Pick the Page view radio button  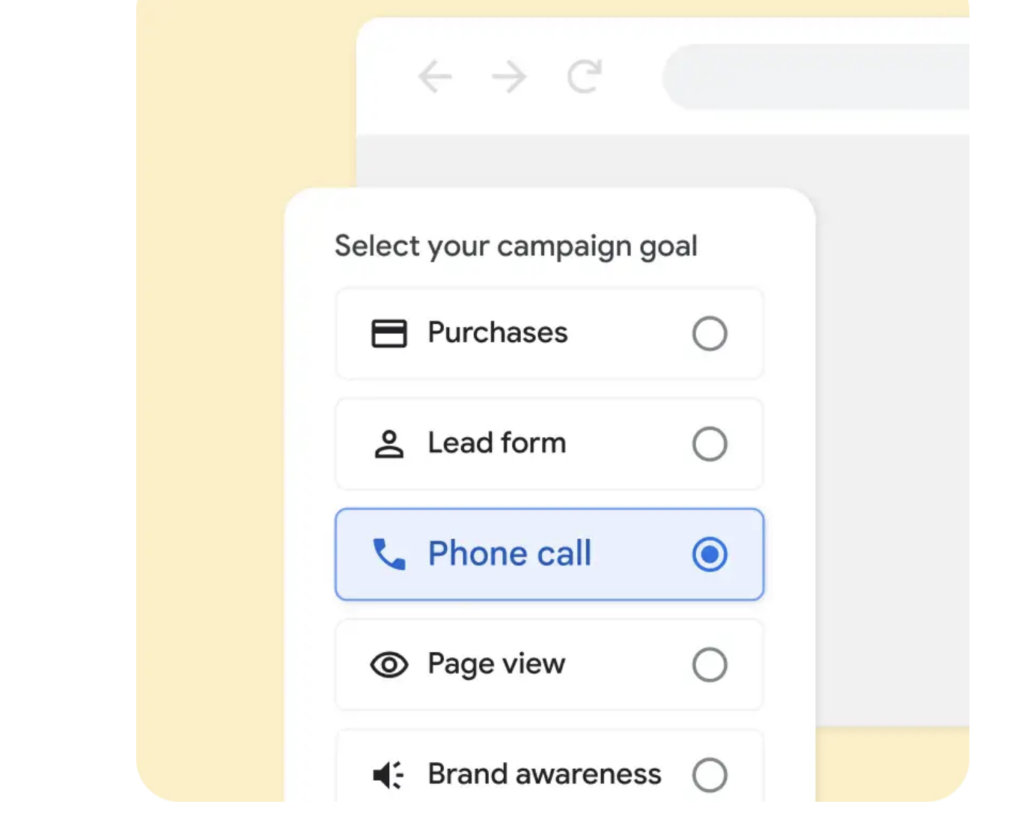click(x=710, y=665)
